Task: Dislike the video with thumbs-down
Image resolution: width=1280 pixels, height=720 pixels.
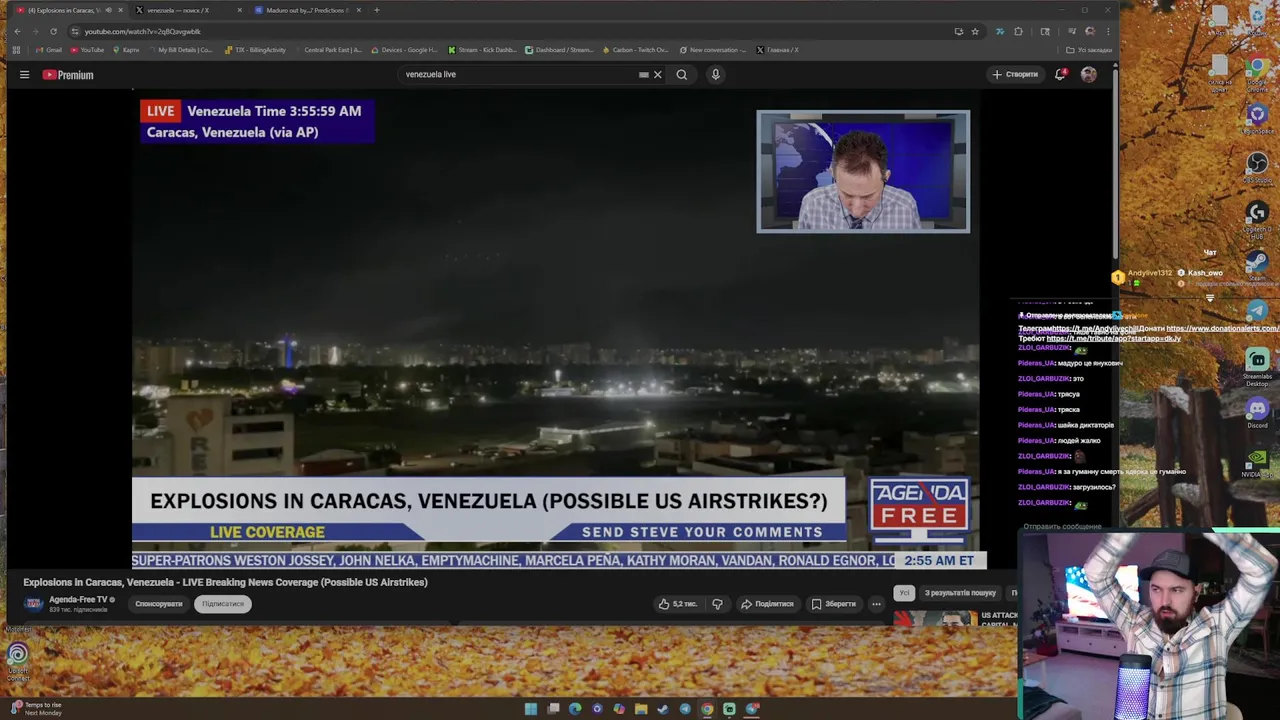Action: [x=717, y=604]
